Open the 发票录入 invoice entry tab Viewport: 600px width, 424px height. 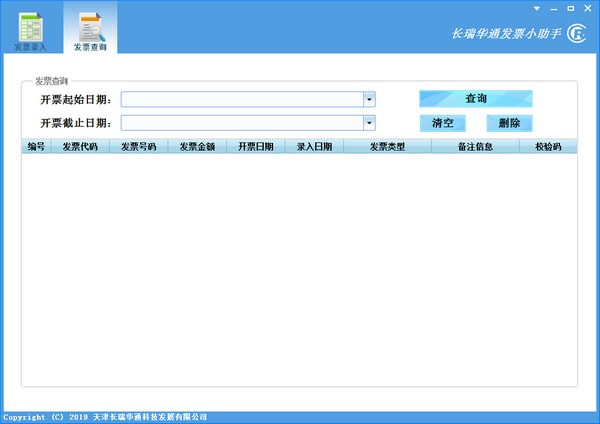tap(31, 32)
